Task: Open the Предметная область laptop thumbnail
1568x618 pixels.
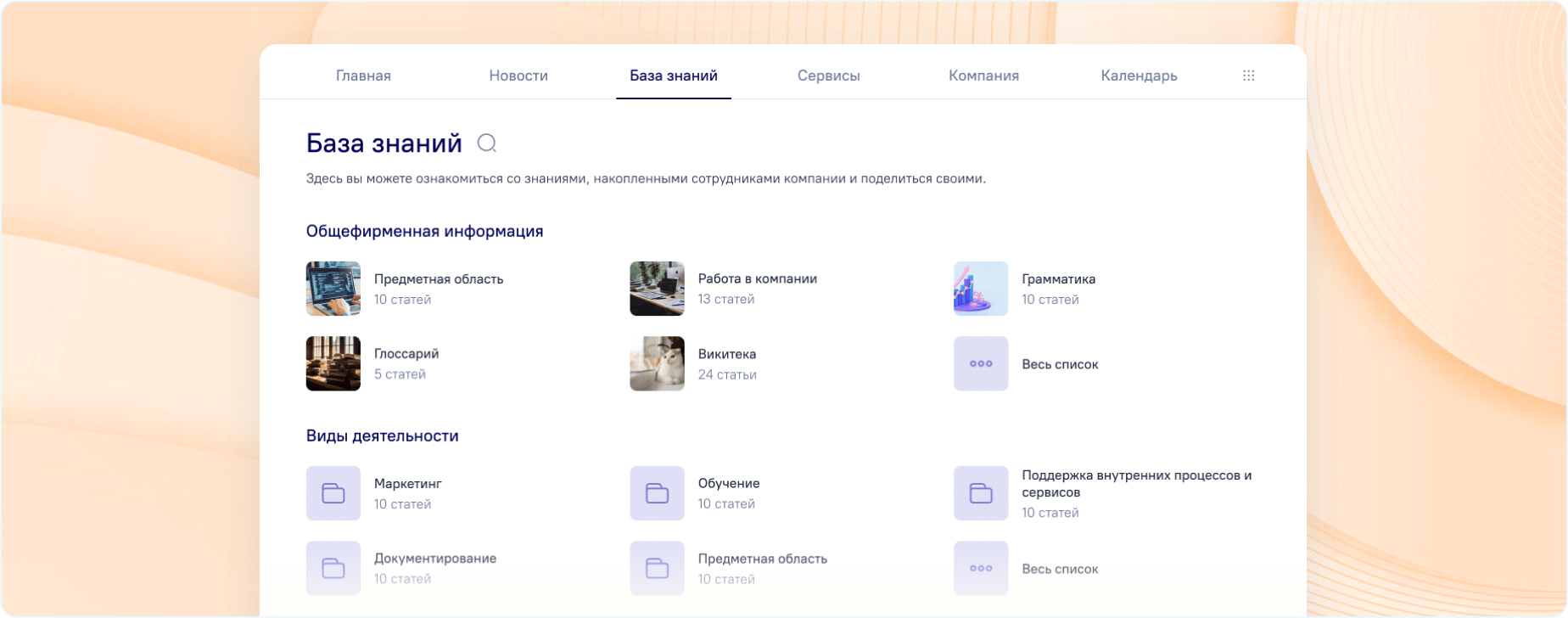Action: pyautogui.click(x=333, y=289)
